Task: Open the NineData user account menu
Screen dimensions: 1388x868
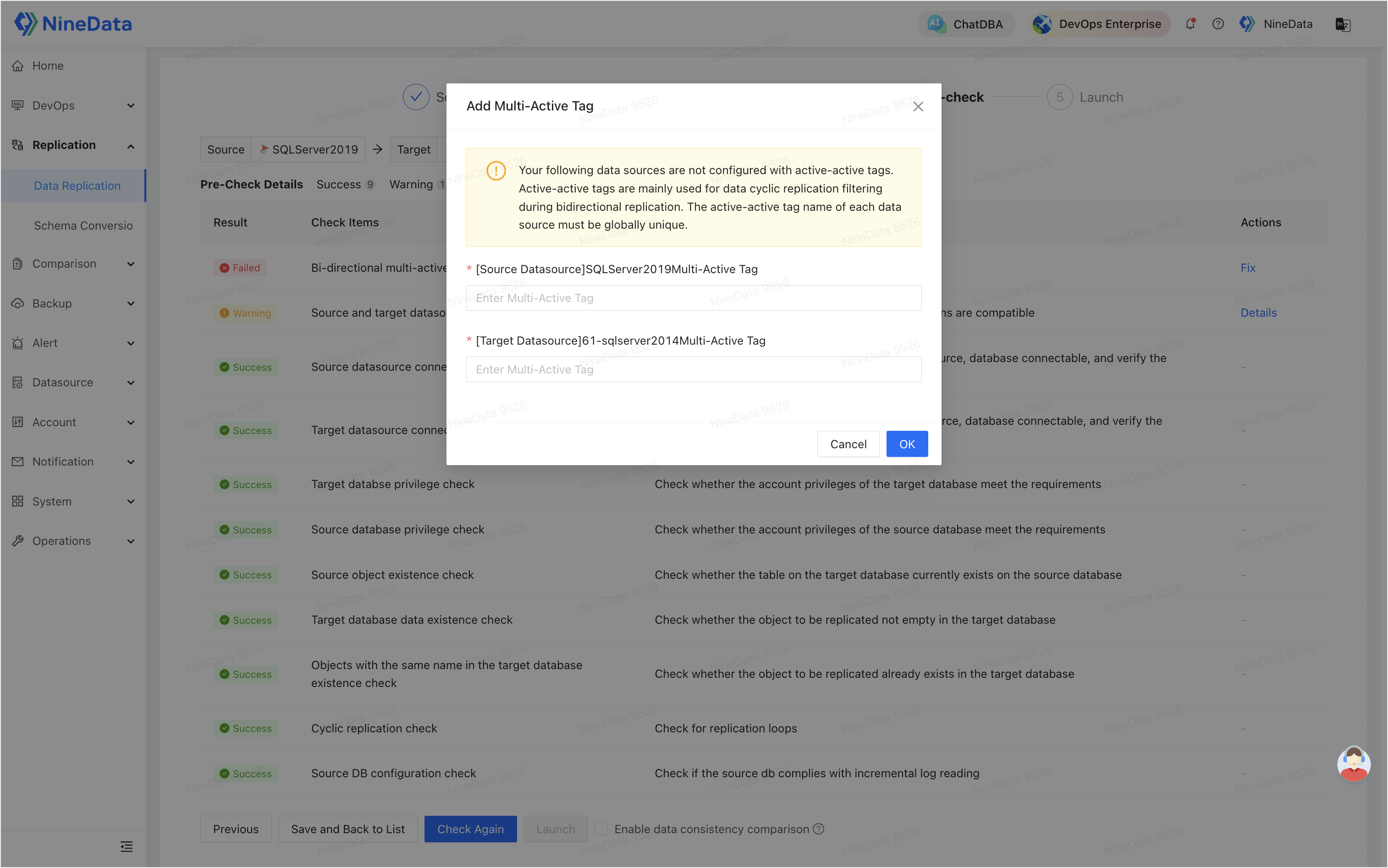Action: (x=1276, y=24)
